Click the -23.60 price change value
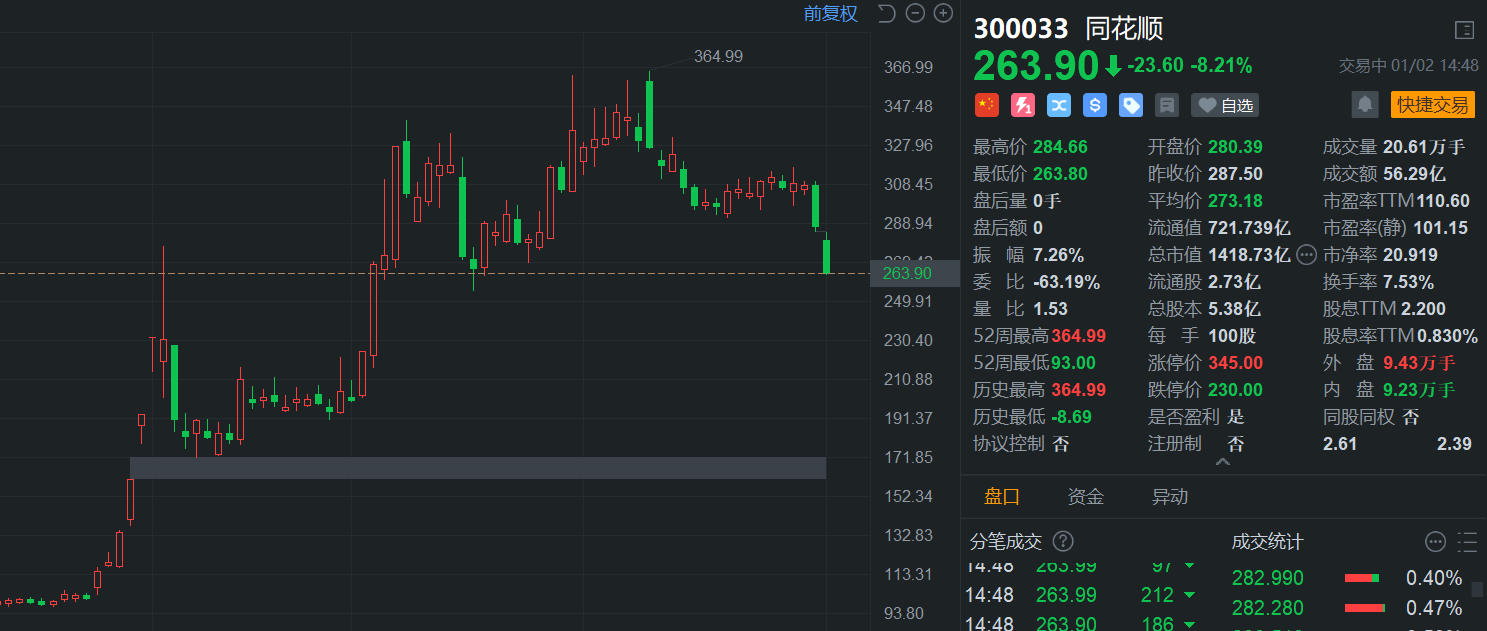This screenshot has height=631, width=1487. click(1155, 66)
